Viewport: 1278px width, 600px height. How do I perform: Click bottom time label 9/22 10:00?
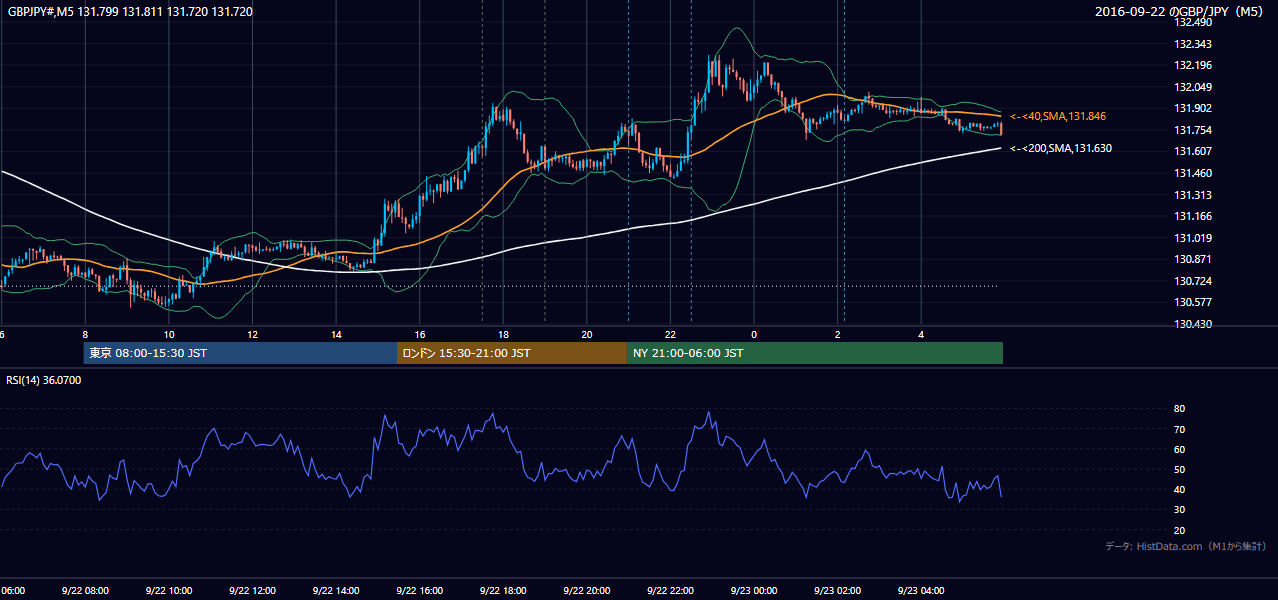[x=169, y=591]
